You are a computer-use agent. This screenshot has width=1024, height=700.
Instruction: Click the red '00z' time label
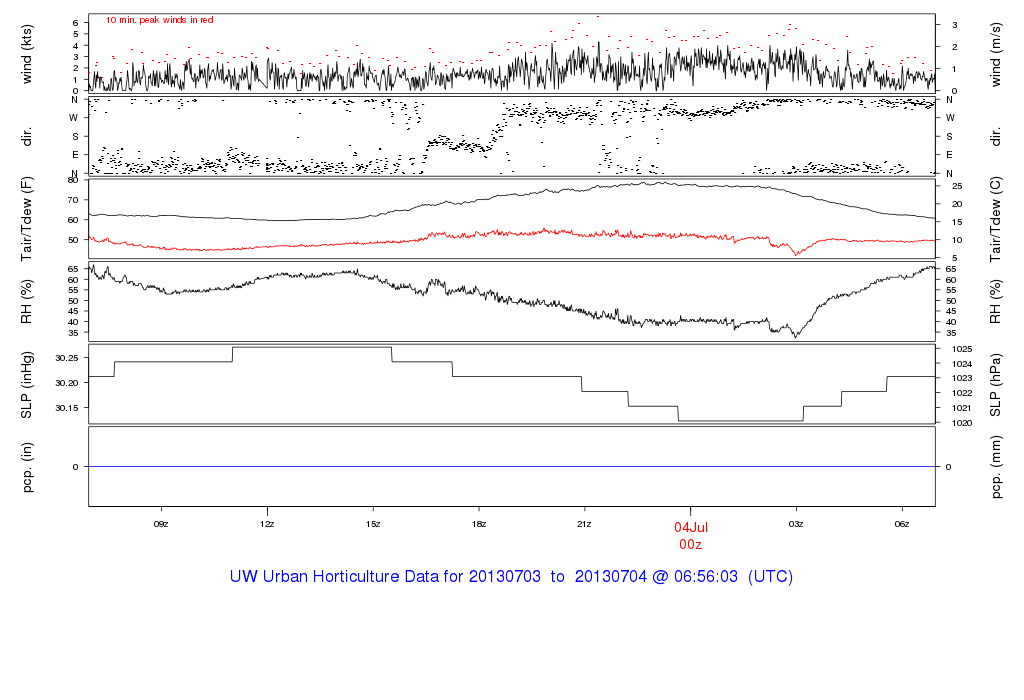[690, 545]
